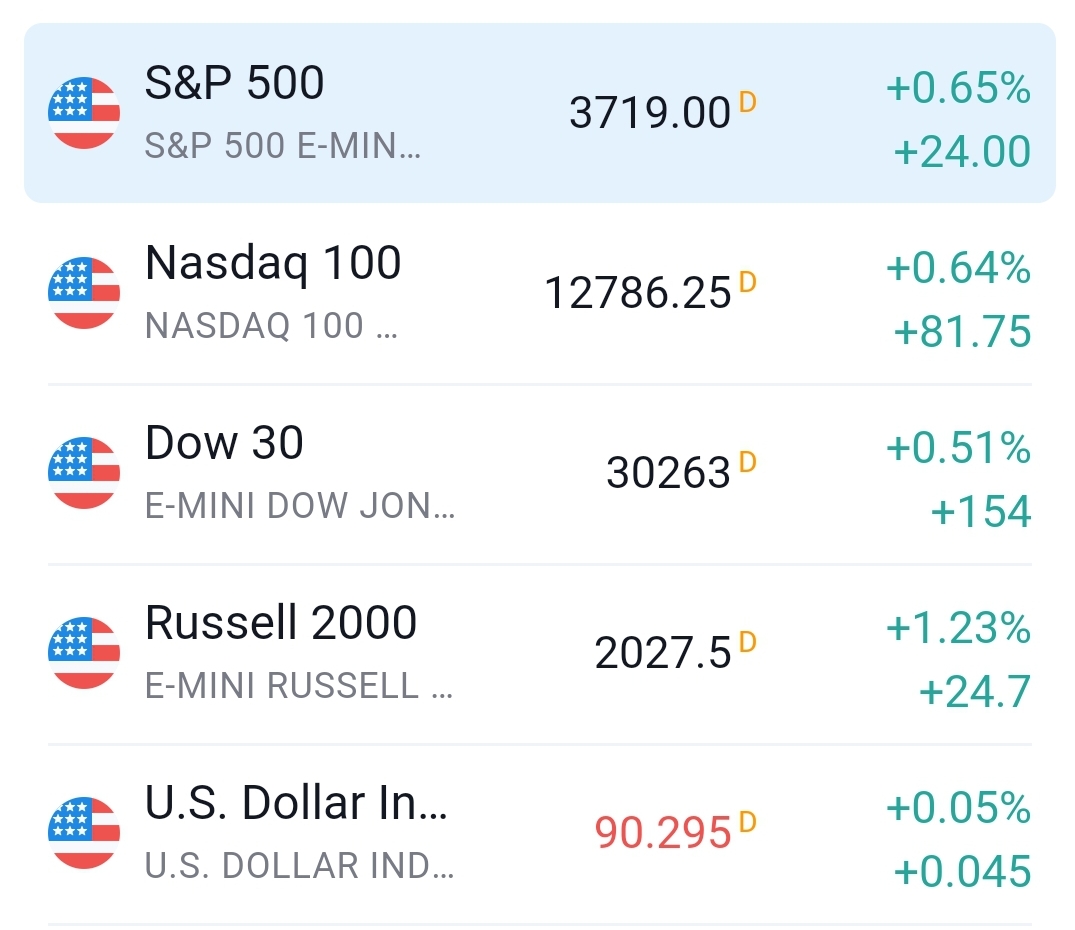
Task: Click delayed-data 'D' badge beside 90.295
Action: click(x=747, y=822)
